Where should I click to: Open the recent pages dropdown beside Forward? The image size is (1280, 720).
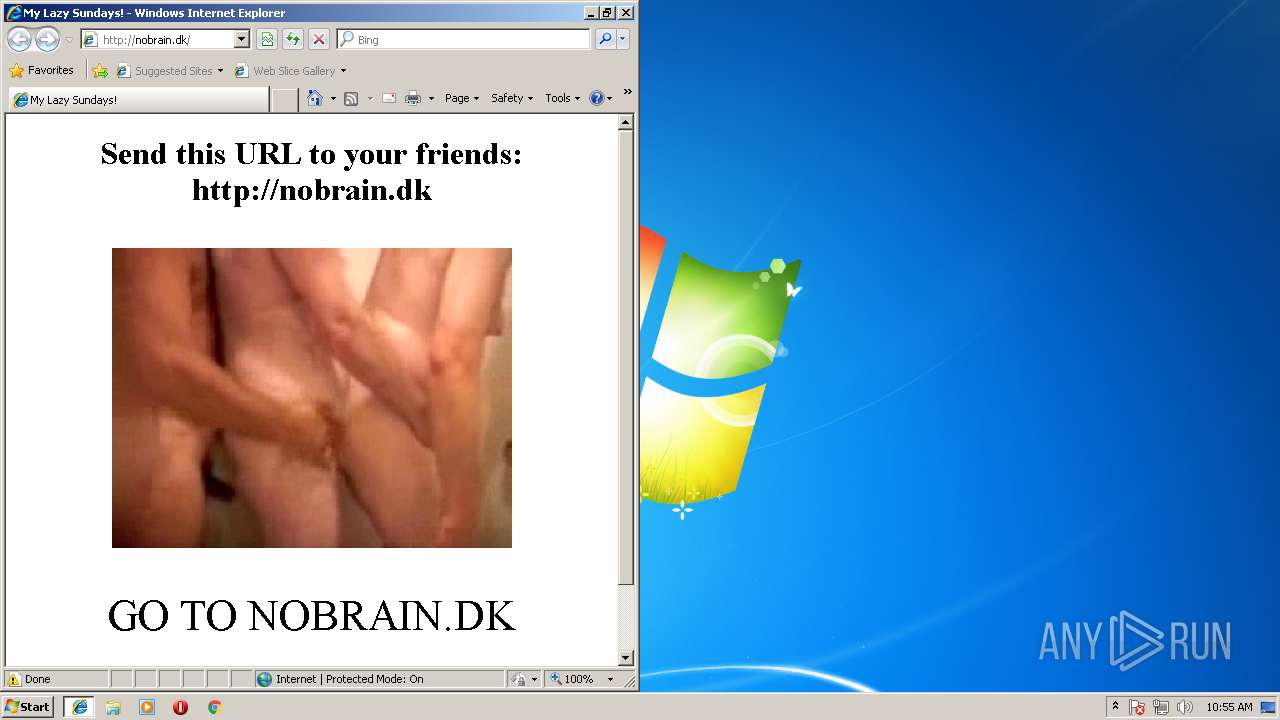coord(69,40)
